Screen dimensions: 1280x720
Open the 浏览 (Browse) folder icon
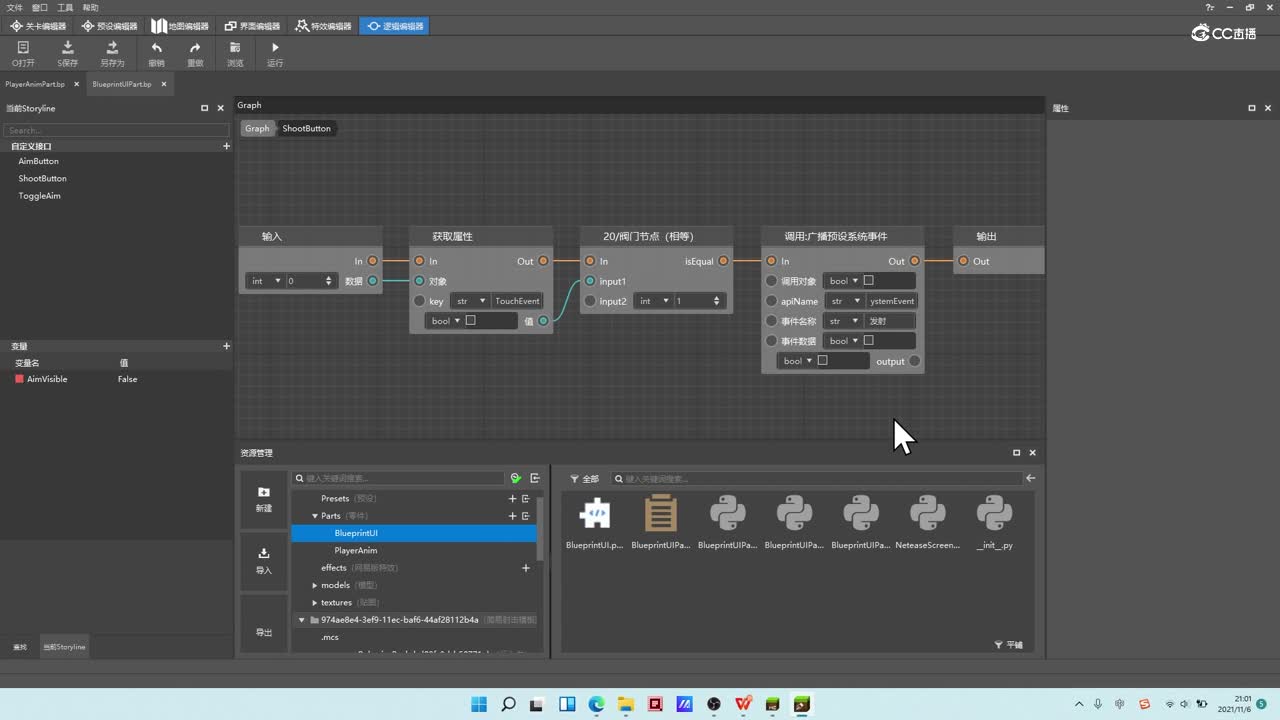tap(235, 48)
